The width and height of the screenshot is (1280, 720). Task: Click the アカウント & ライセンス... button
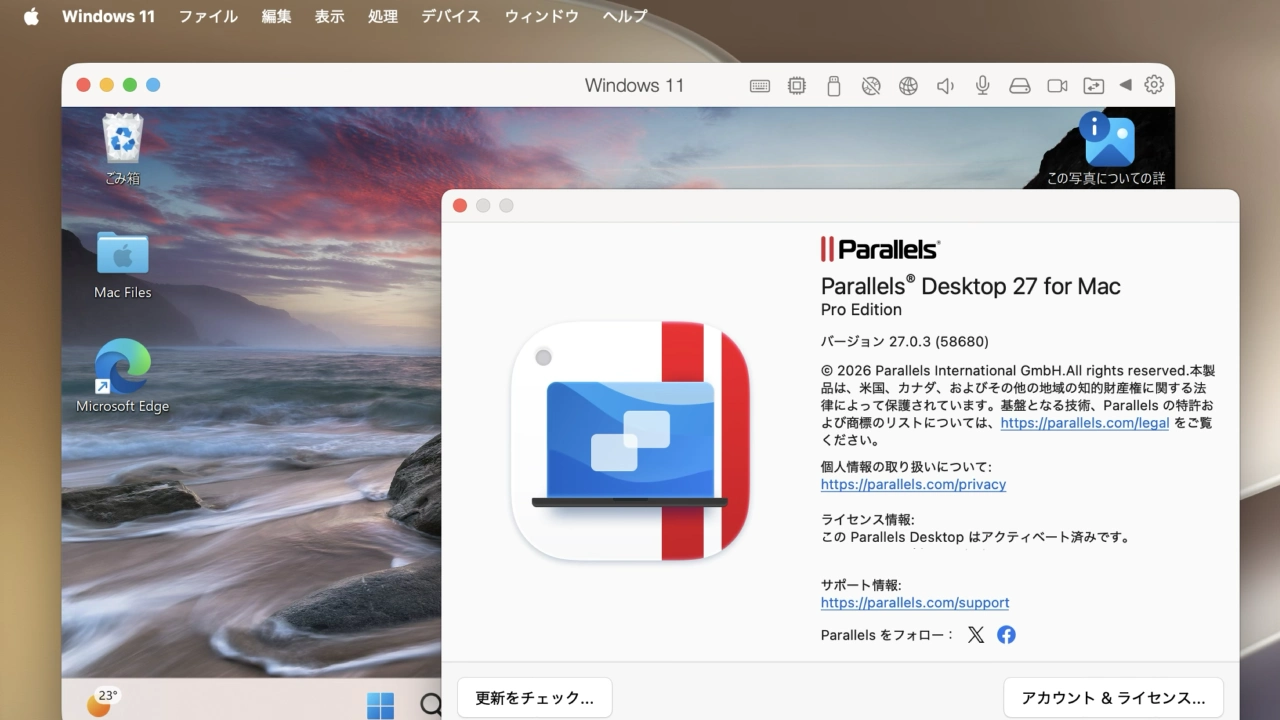tap(1113, 698)
